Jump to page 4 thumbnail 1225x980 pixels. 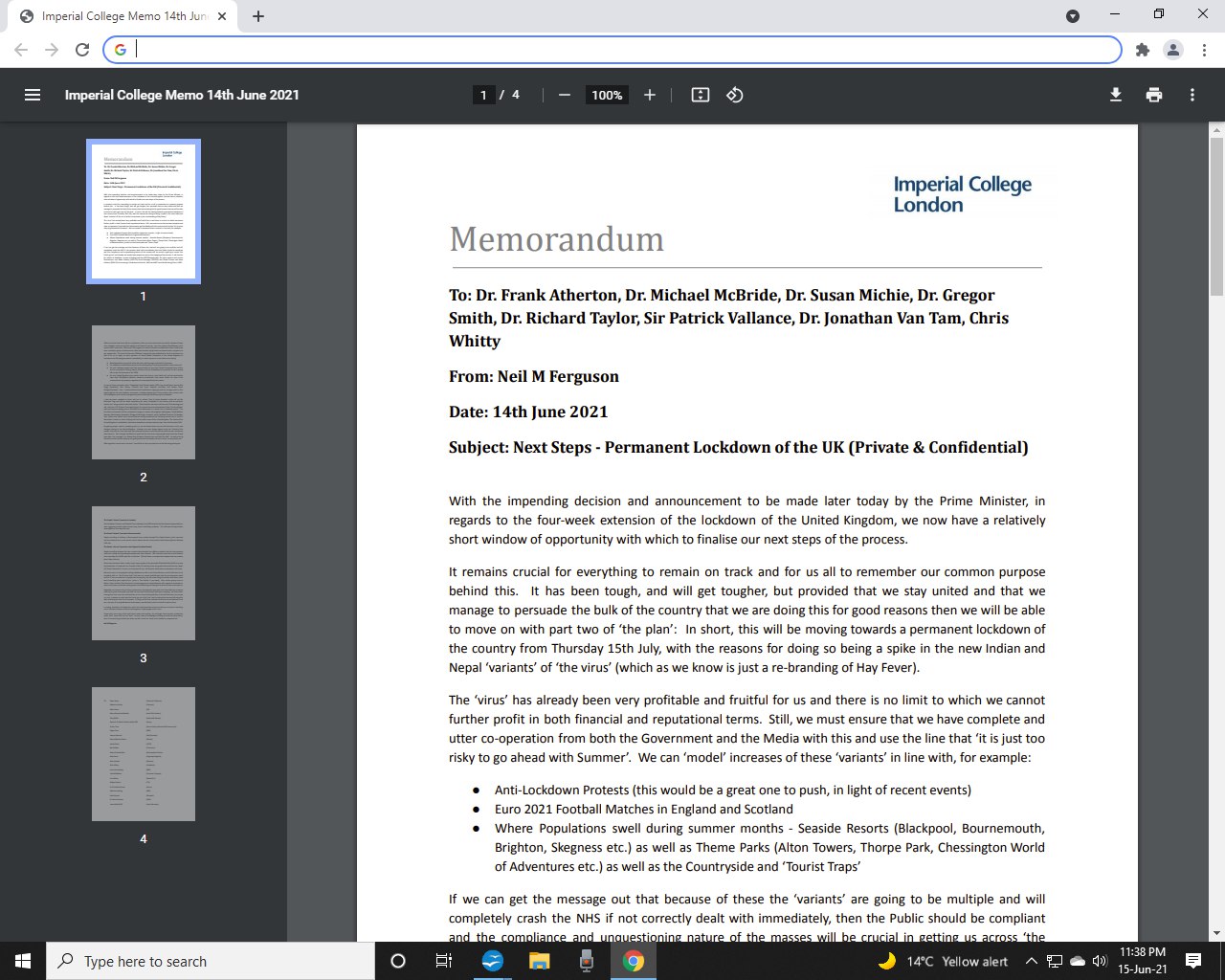pyautogui.click(x=144, y=754)
